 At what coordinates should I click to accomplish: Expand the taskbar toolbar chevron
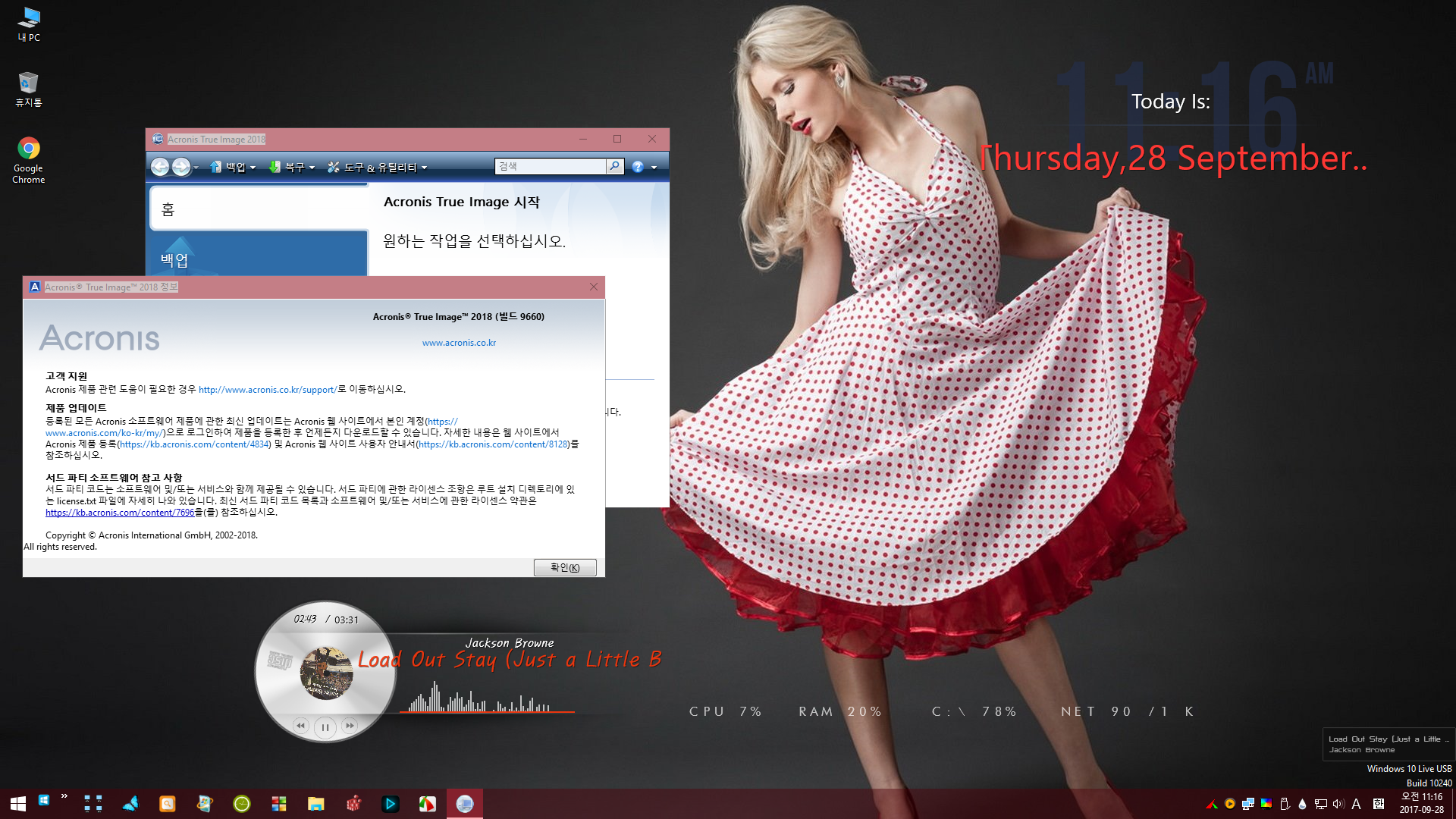click(64, 796)
